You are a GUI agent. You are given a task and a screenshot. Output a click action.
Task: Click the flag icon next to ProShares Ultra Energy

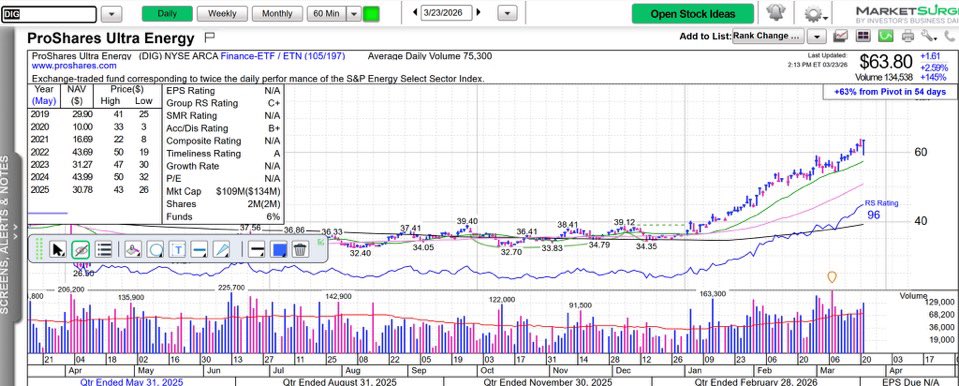[x=209, y=37]
